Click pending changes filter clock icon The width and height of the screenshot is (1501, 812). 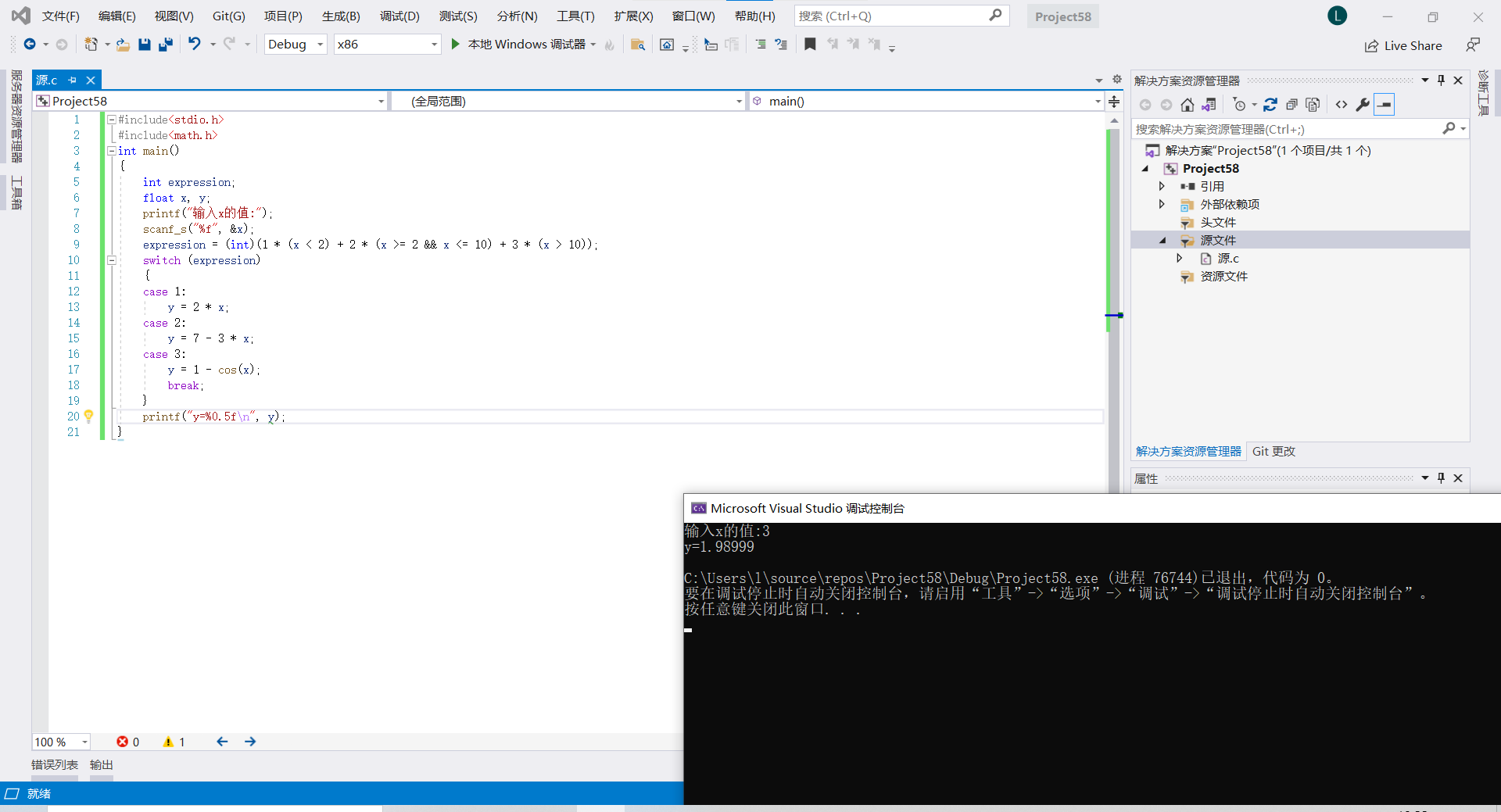(x=1239, y=105)
